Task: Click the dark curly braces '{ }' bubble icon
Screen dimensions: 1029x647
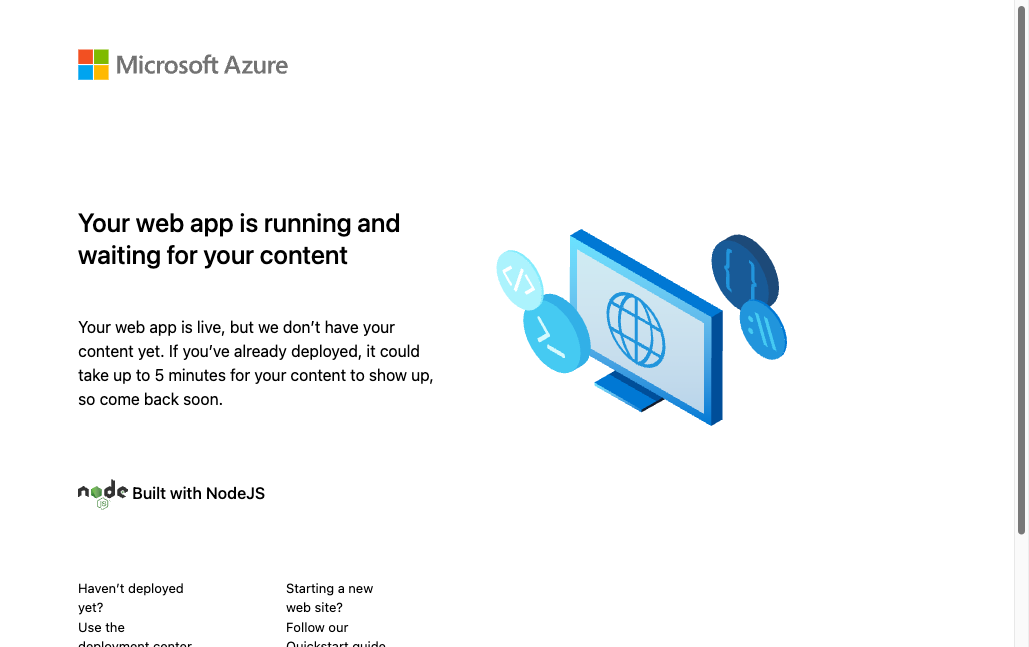Action: pyautogui.click(x=745, y=270)
